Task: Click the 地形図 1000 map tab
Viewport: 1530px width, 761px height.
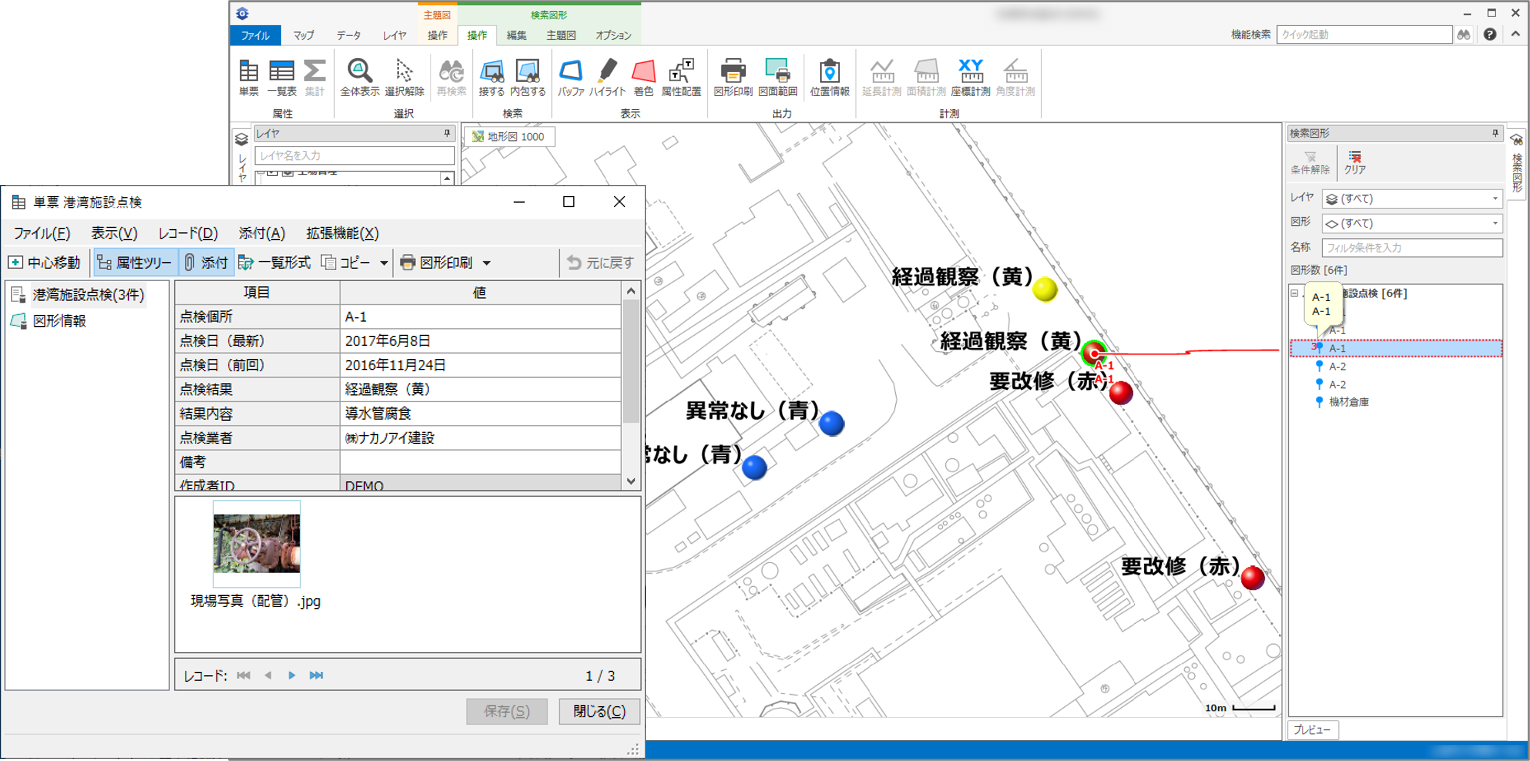Action: (509, 136)
